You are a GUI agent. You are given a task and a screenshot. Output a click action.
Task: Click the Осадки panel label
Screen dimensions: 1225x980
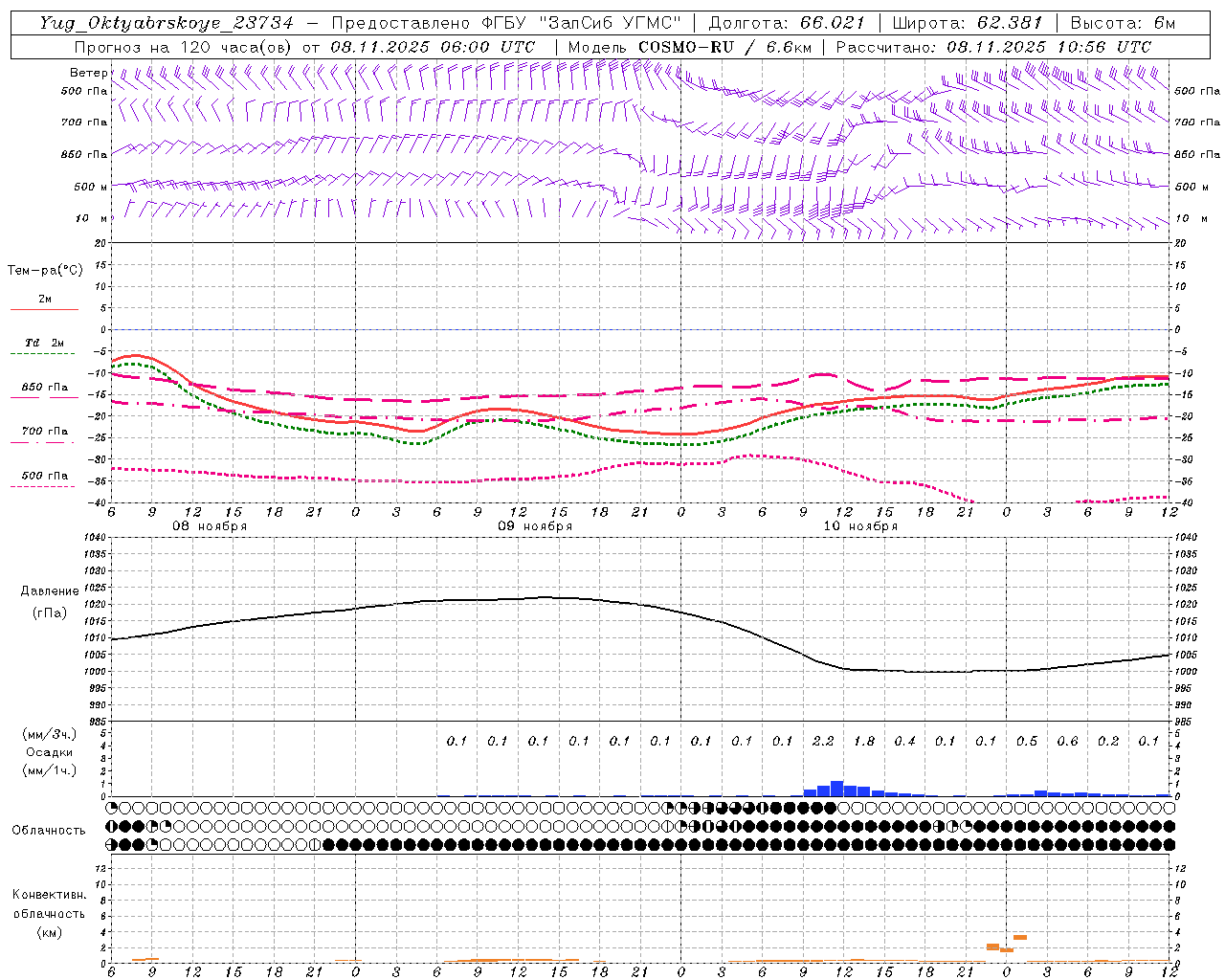50,752
